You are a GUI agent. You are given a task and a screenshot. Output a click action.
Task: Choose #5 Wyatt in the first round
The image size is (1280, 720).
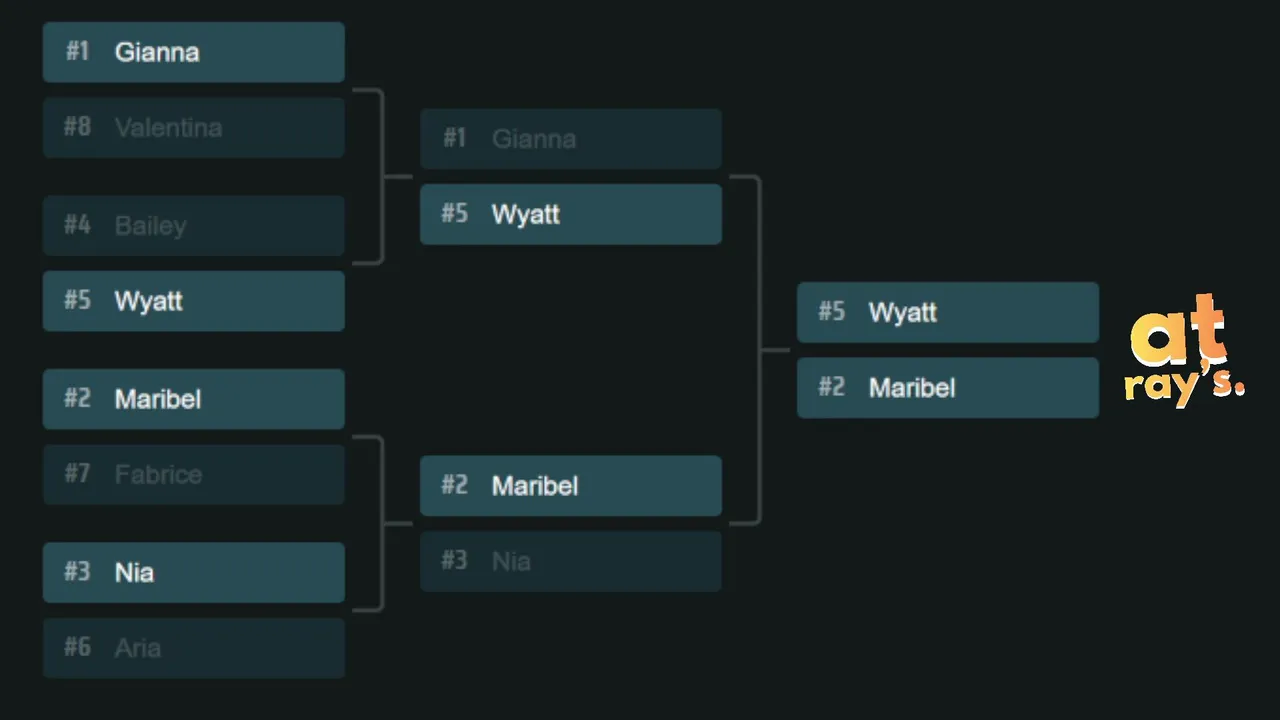pos(193,301)
